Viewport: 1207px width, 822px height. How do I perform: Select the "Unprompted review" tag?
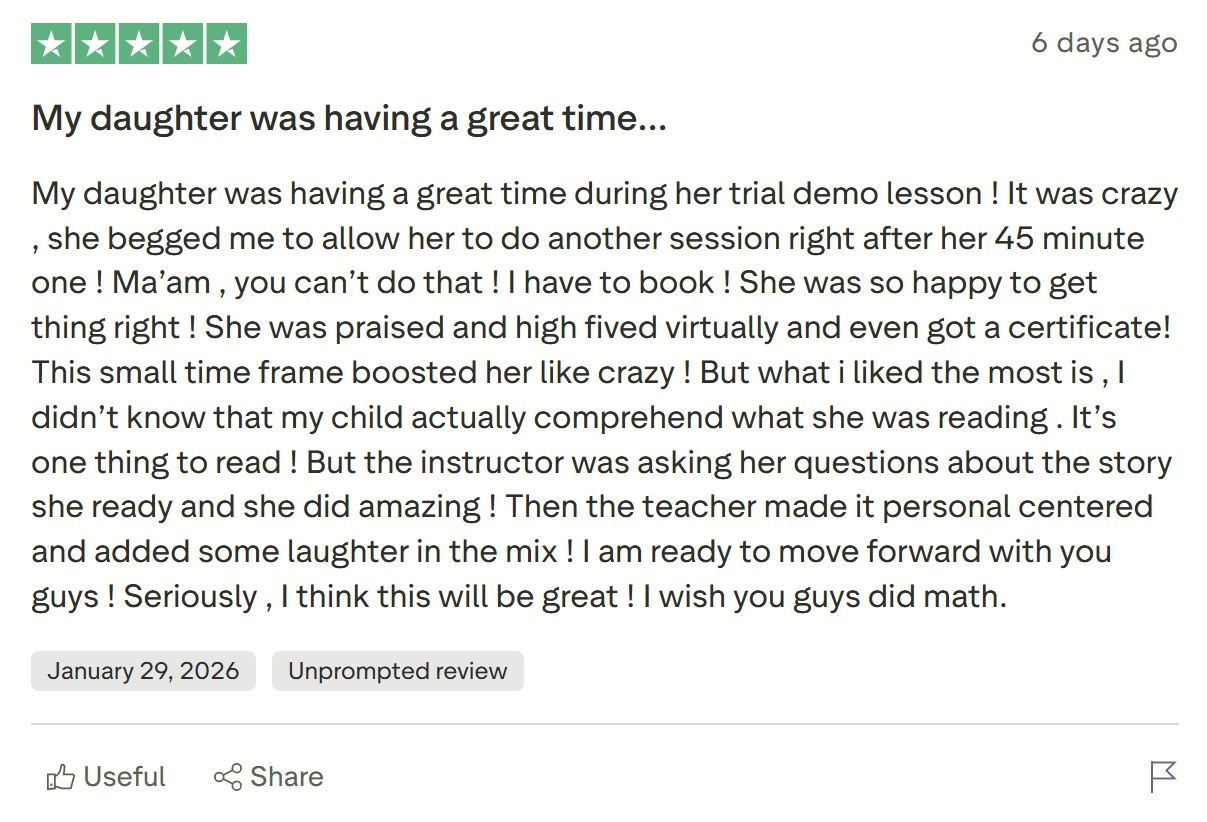click(x=397, y=671)
